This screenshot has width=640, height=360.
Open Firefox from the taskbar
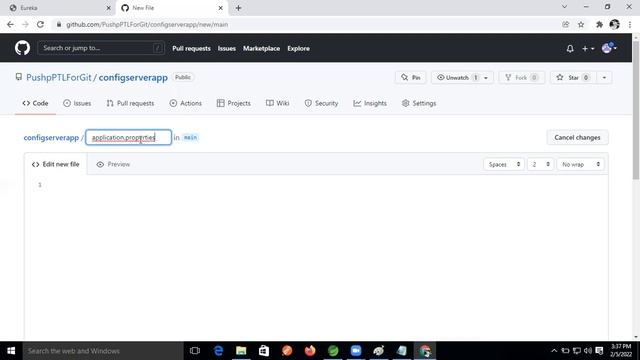click(x=310, y=351)
